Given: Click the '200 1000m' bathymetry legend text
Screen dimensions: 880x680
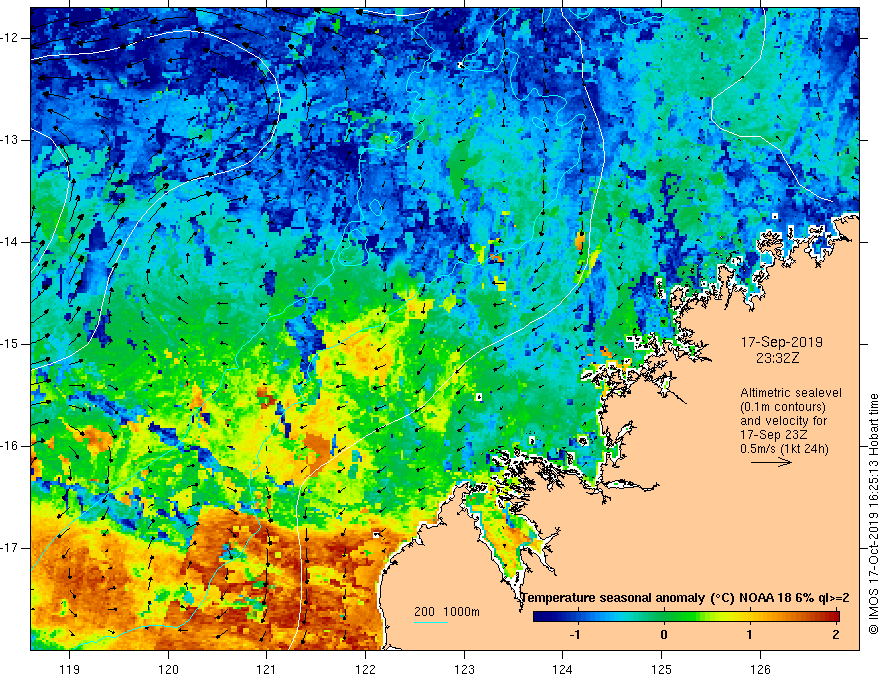Looking at the screenshot, I should click(x=447, y=612).
